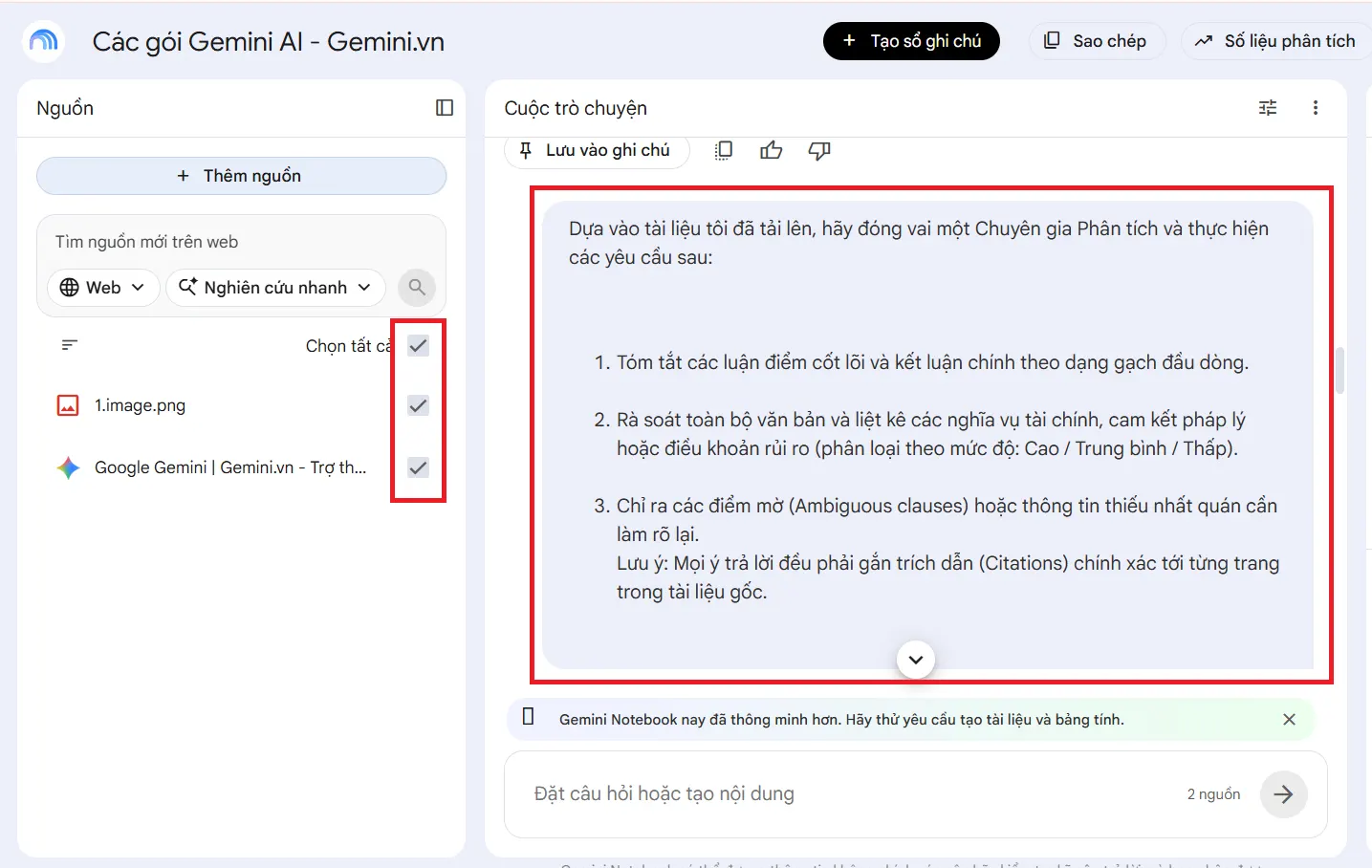Open the Nghiên cứu nhanh dropdown
This screenshot has width=1372, height=868.
[x=275, y=287]
